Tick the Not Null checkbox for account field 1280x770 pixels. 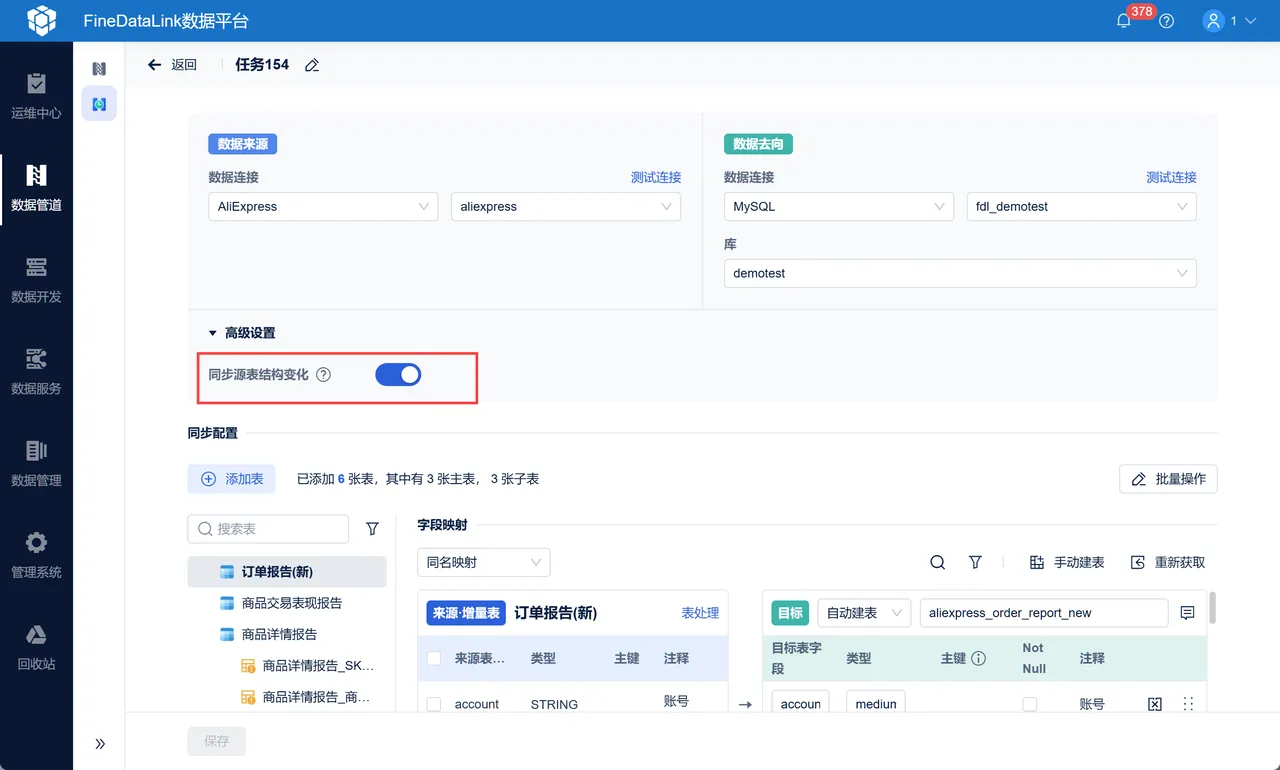coord(1030,704)
